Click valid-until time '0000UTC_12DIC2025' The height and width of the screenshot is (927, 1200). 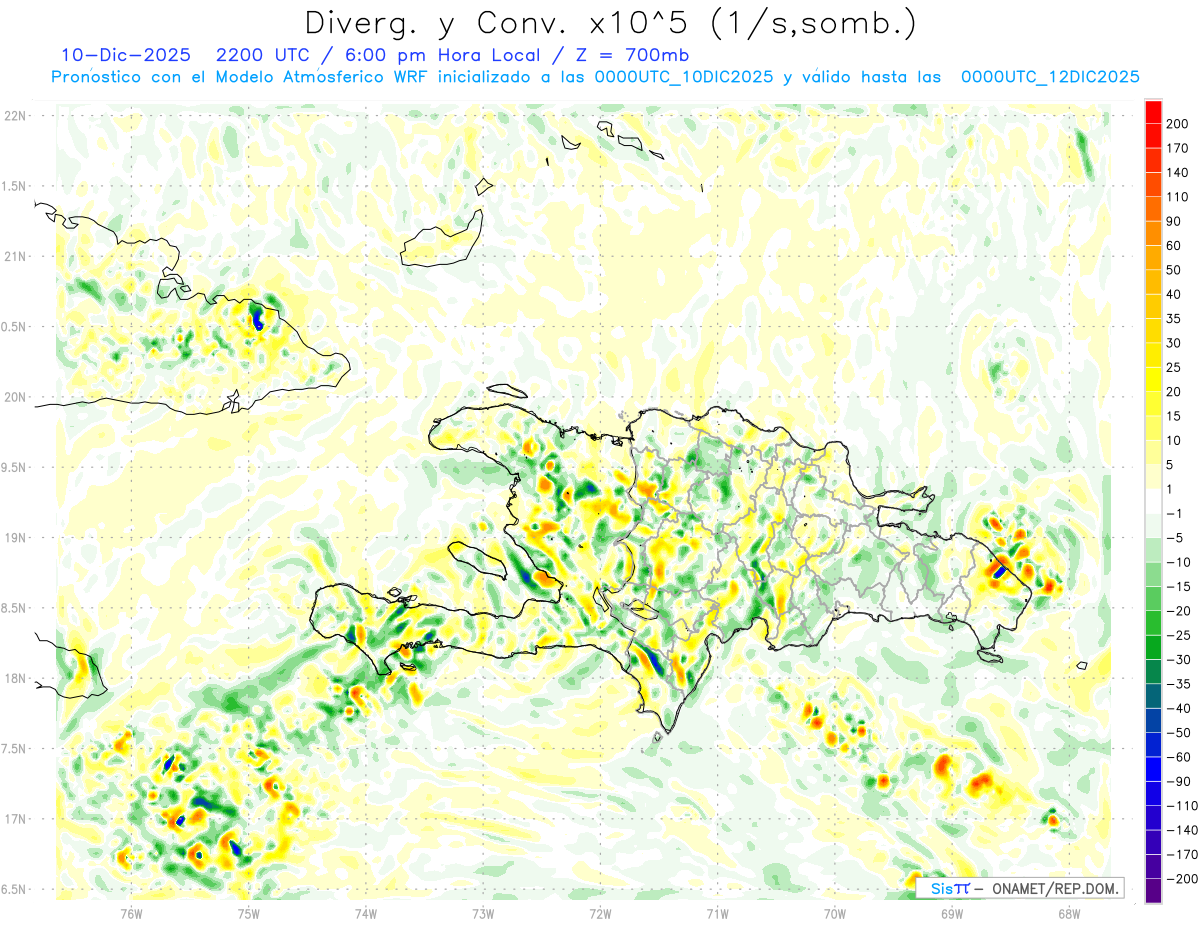point(1050,77)
